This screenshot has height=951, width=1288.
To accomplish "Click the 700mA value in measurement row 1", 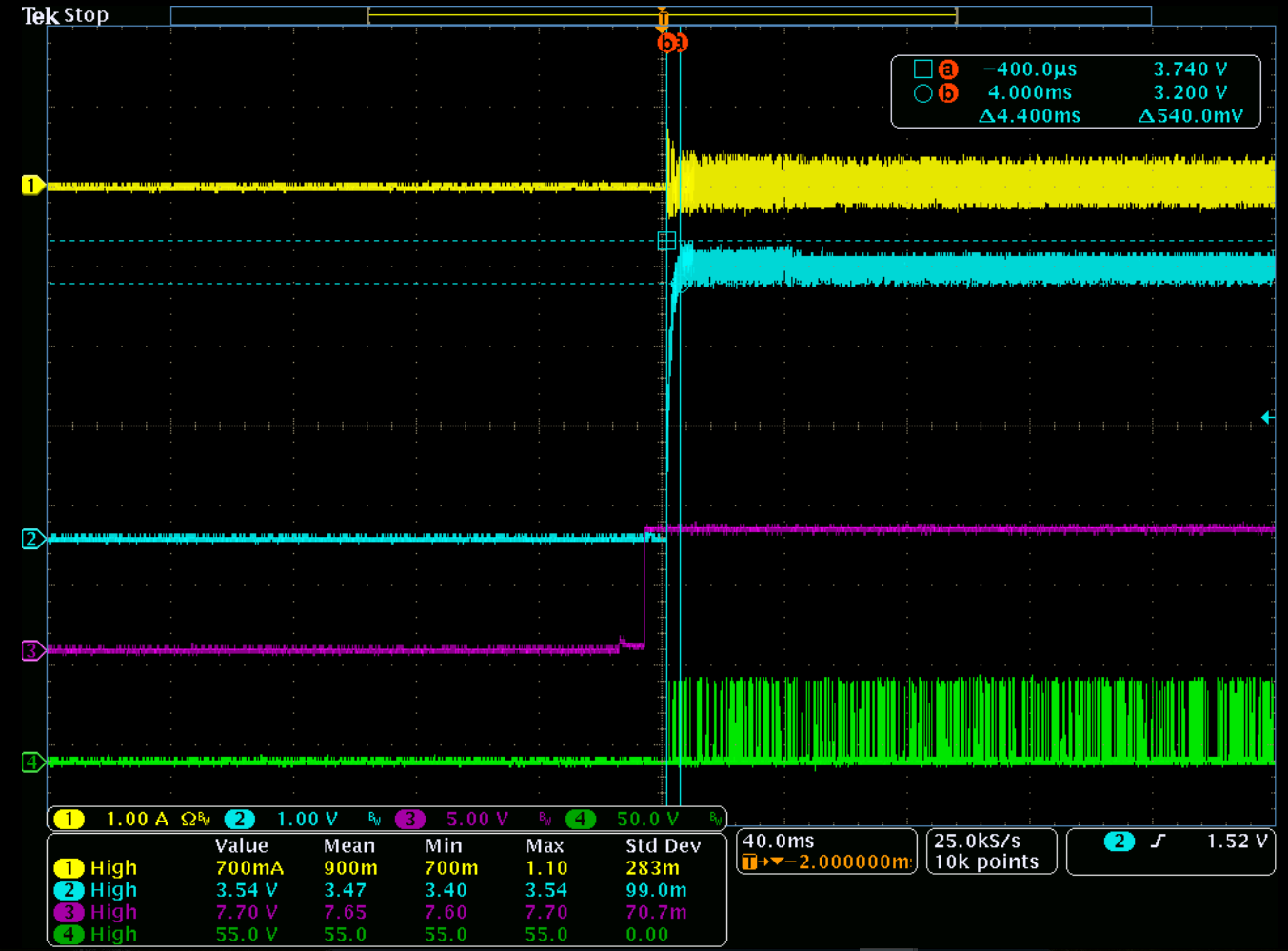I will click(249, 867).
